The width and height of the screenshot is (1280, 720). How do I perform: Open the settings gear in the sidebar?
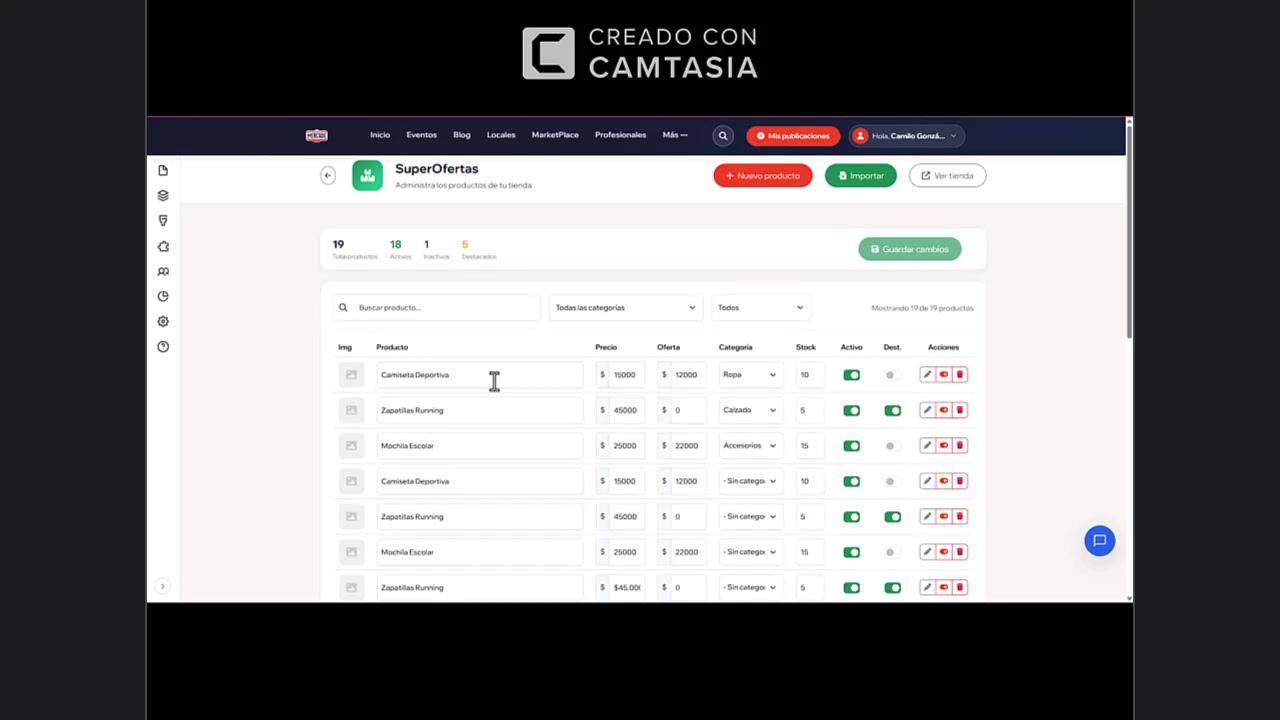click(x=163, y=321)
